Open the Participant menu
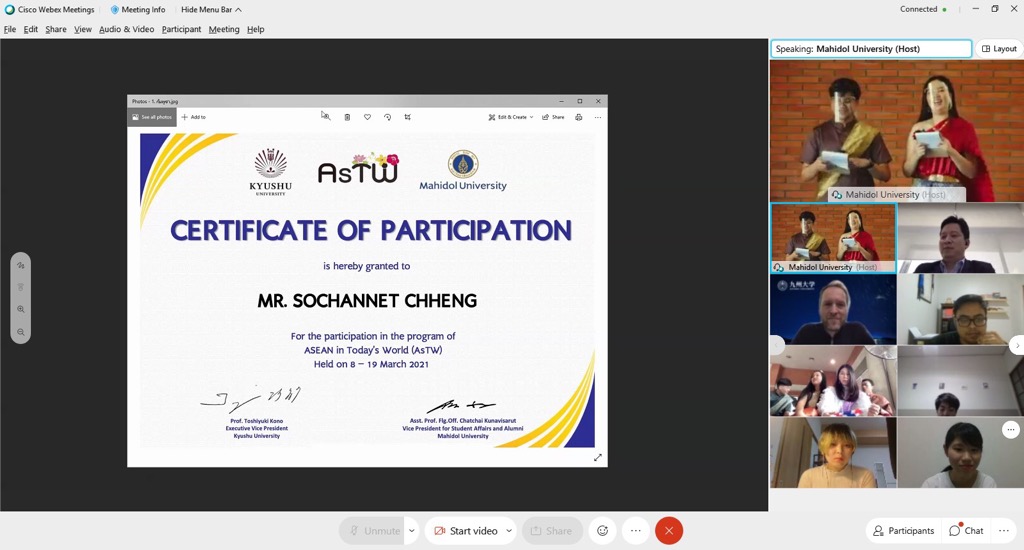Screen dimensions: 1024x550 pos(181,29)
